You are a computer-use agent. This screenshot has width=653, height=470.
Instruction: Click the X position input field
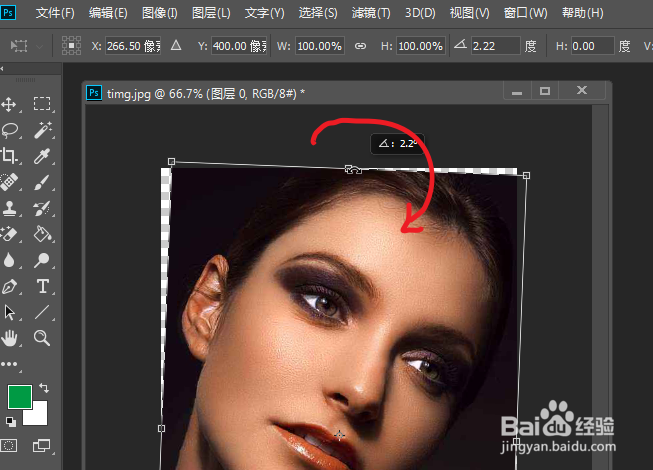click(133, 46)
